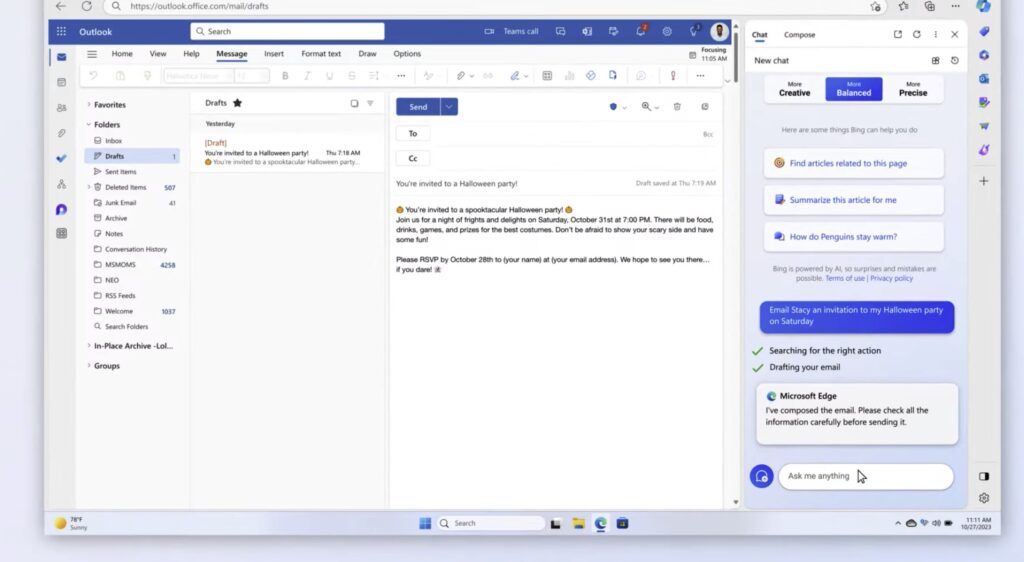The image size is (1024, 562).
Task: Open File Explorer on the taskbar
Action: click(578, 523)
